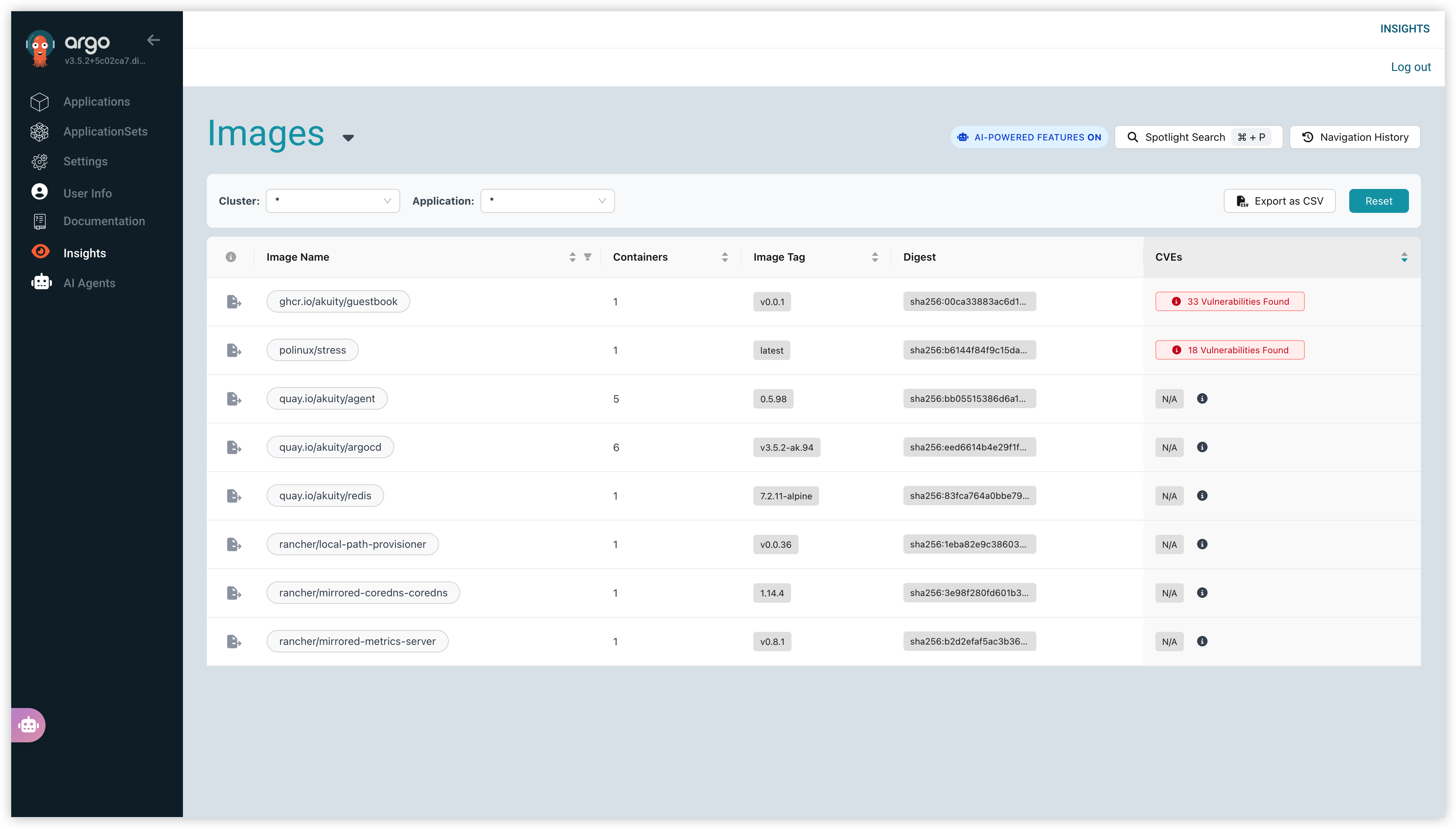Click the row icon for rancher/mirrored-coredns-coredns
This screenshot has height=829, width=1456.
pyautogui.click(x=233, y=593)
